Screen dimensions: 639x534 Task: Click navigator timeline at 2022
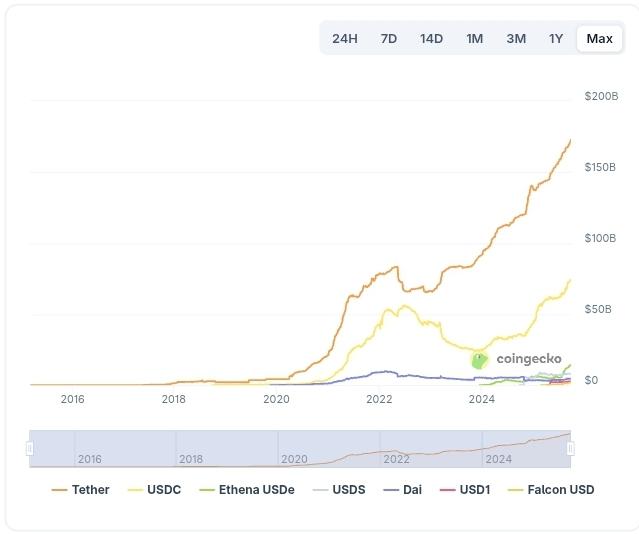click(397, 460)
